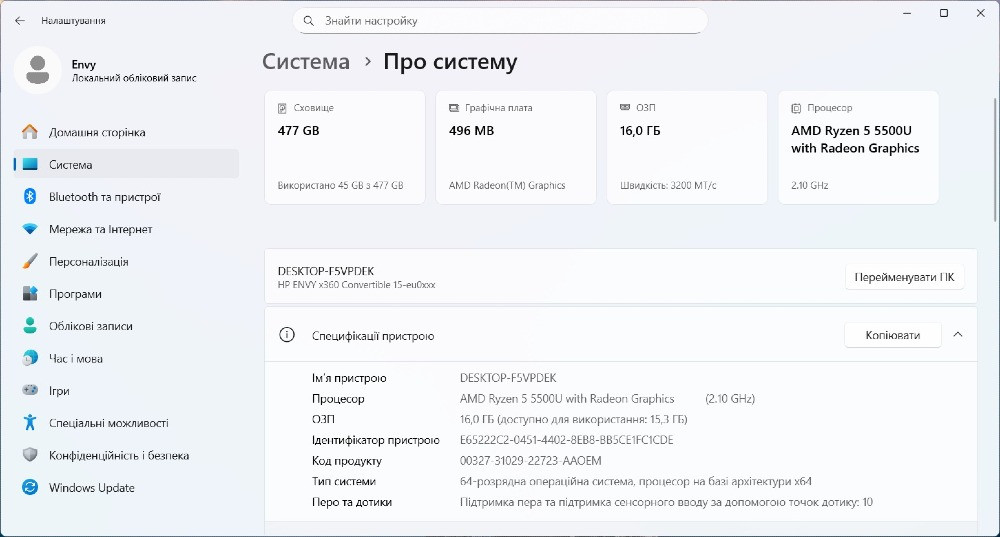Viewport: 1000px width, 537px height.
Task: Click the Облікові записи person icon
Action: (30, 325)
